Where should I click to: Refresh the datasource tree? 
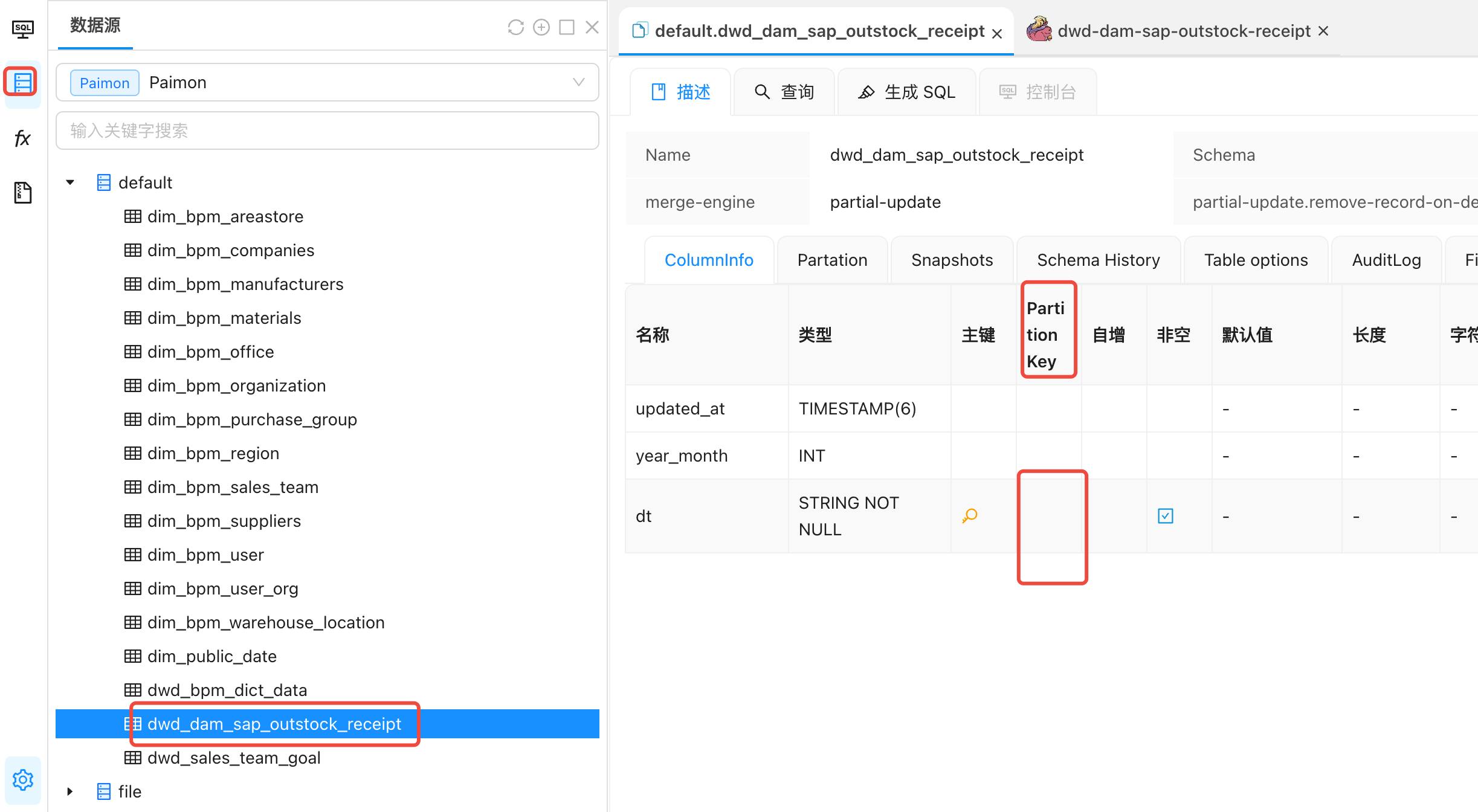tap(515, 27)
